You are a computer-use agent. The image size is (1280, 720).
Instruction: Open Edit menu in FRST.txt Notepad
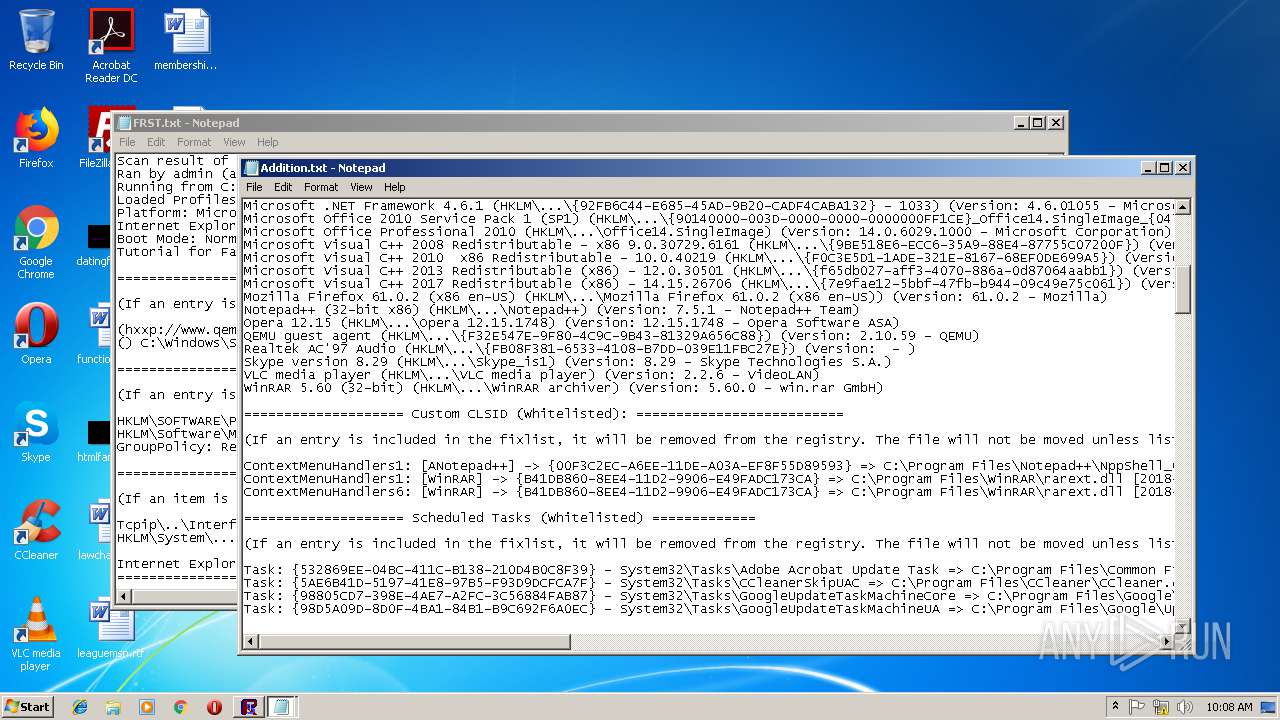click(156, 142)
